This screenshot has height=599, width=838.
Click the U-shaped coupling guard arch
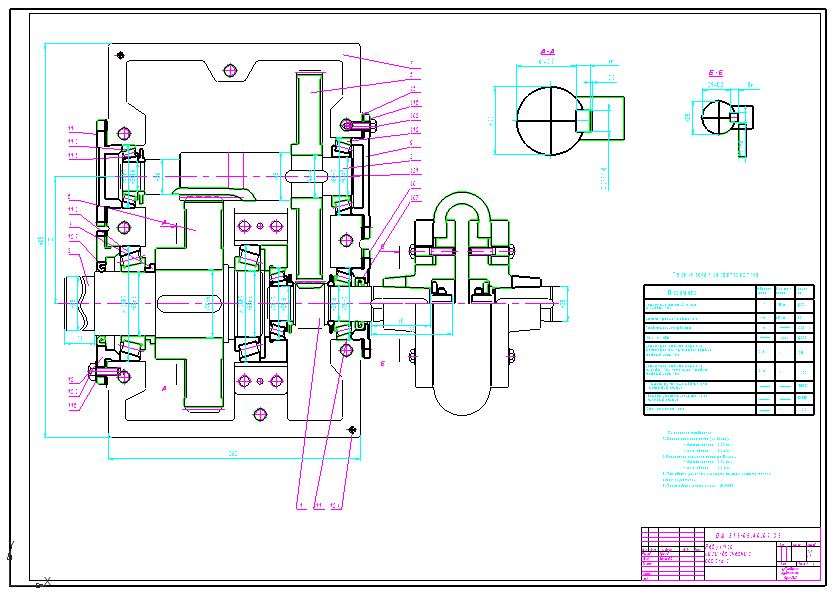click(x=462, y=213)
